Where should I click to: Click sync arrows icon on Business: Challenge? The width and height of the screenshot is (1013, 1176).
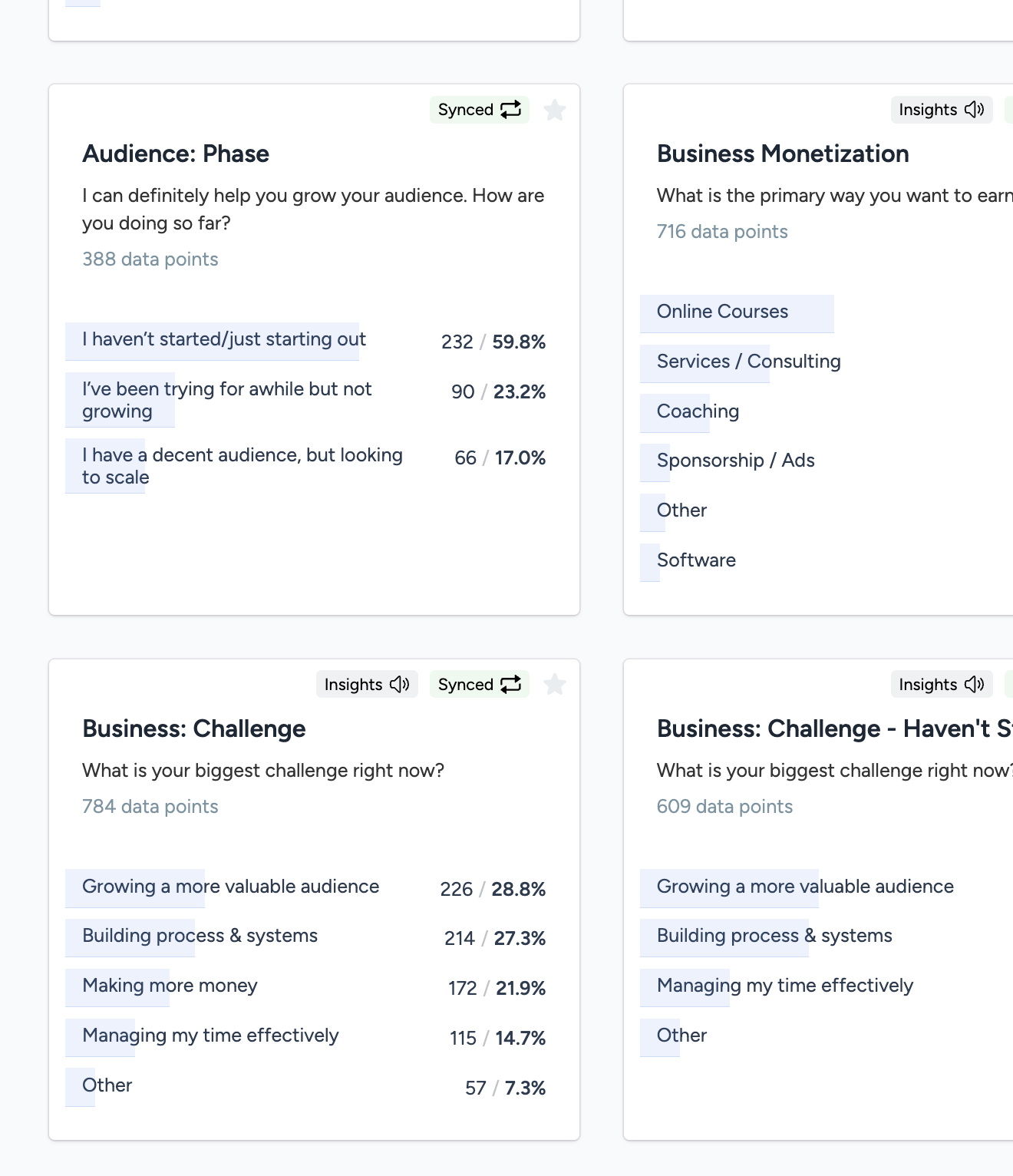tap(511, 684)
